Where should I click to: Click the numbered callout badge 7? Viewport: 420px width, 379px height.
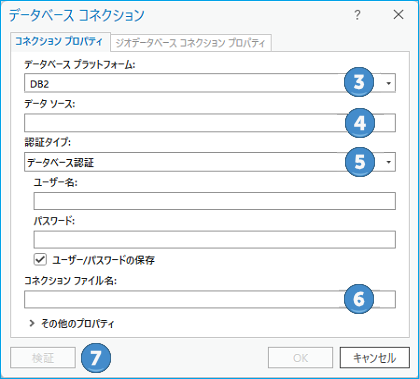96,358
